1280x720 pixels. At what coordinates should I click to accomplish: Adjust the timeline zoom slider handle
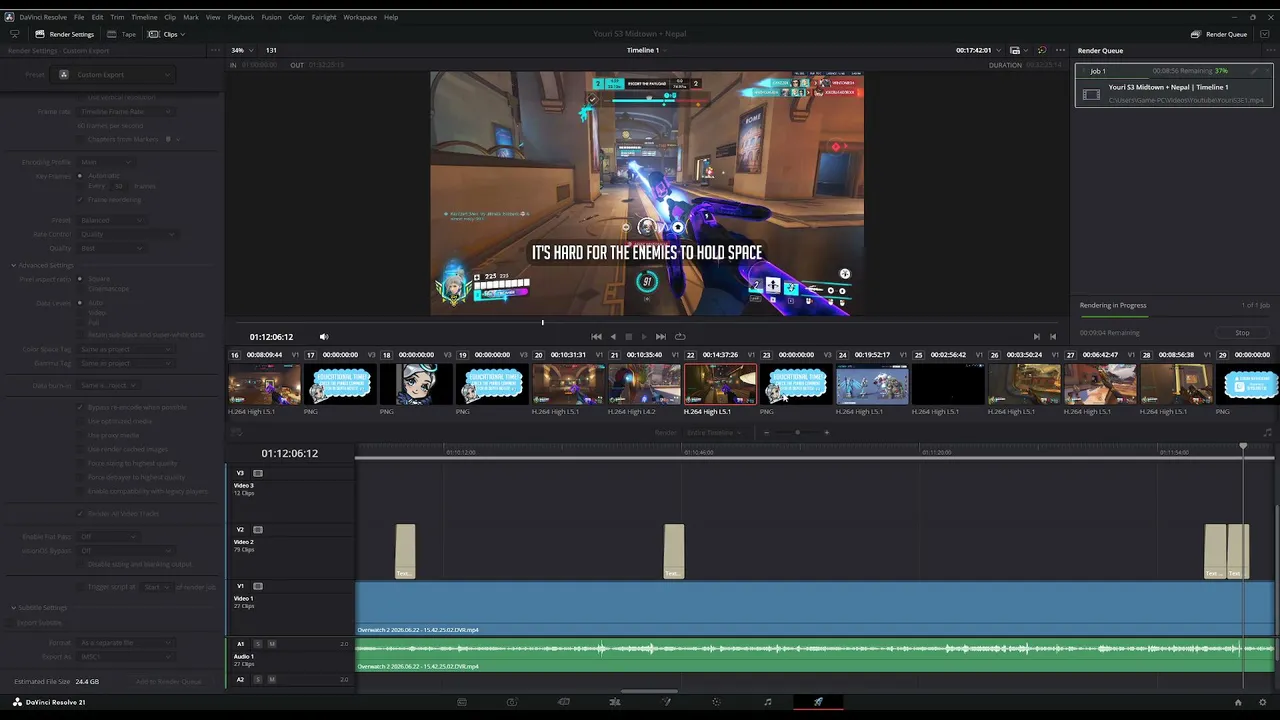pos(797,433)
